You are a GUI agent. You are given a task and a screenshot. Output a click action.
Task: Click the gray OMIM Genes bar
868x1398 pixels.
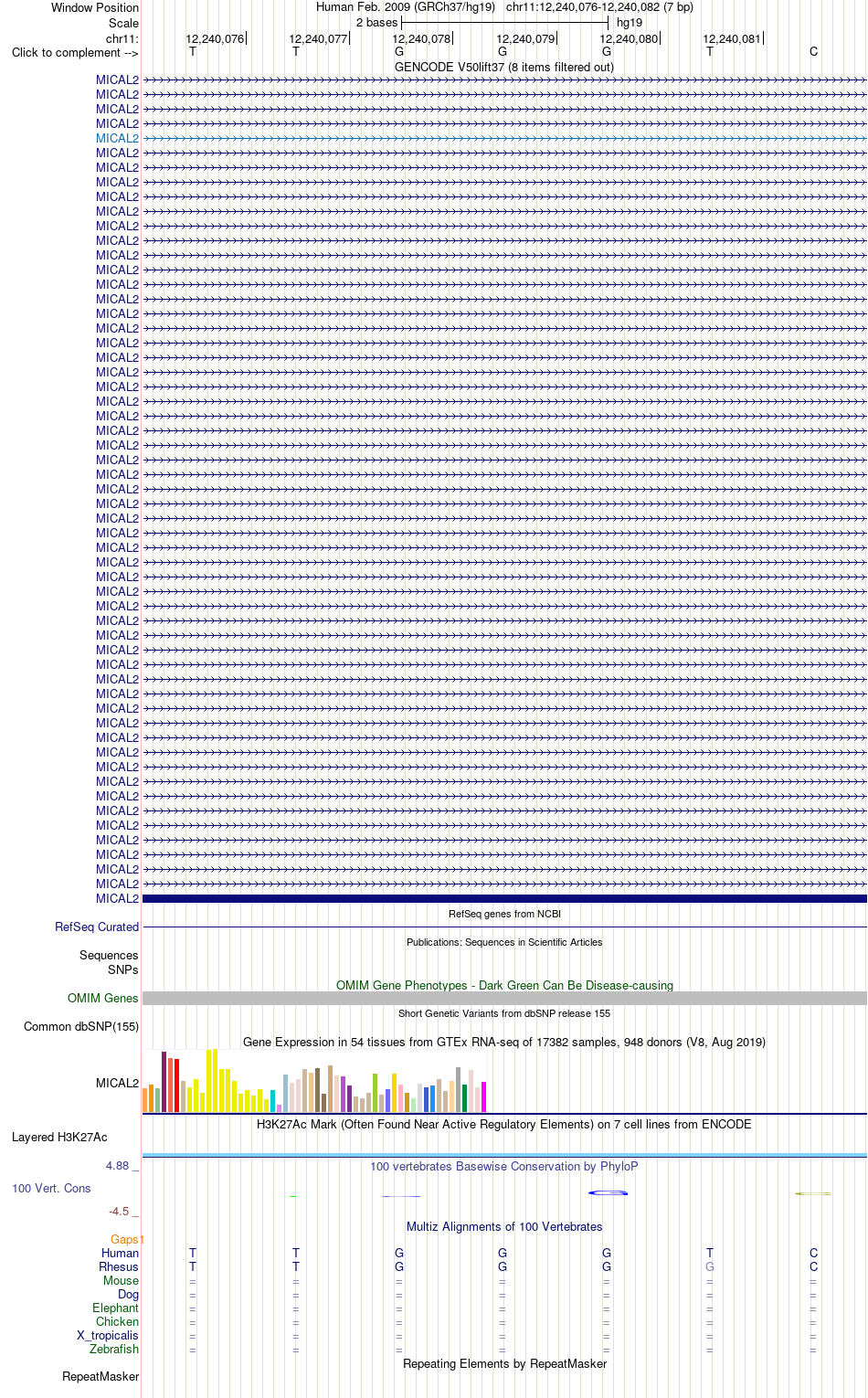coord(504,999)
